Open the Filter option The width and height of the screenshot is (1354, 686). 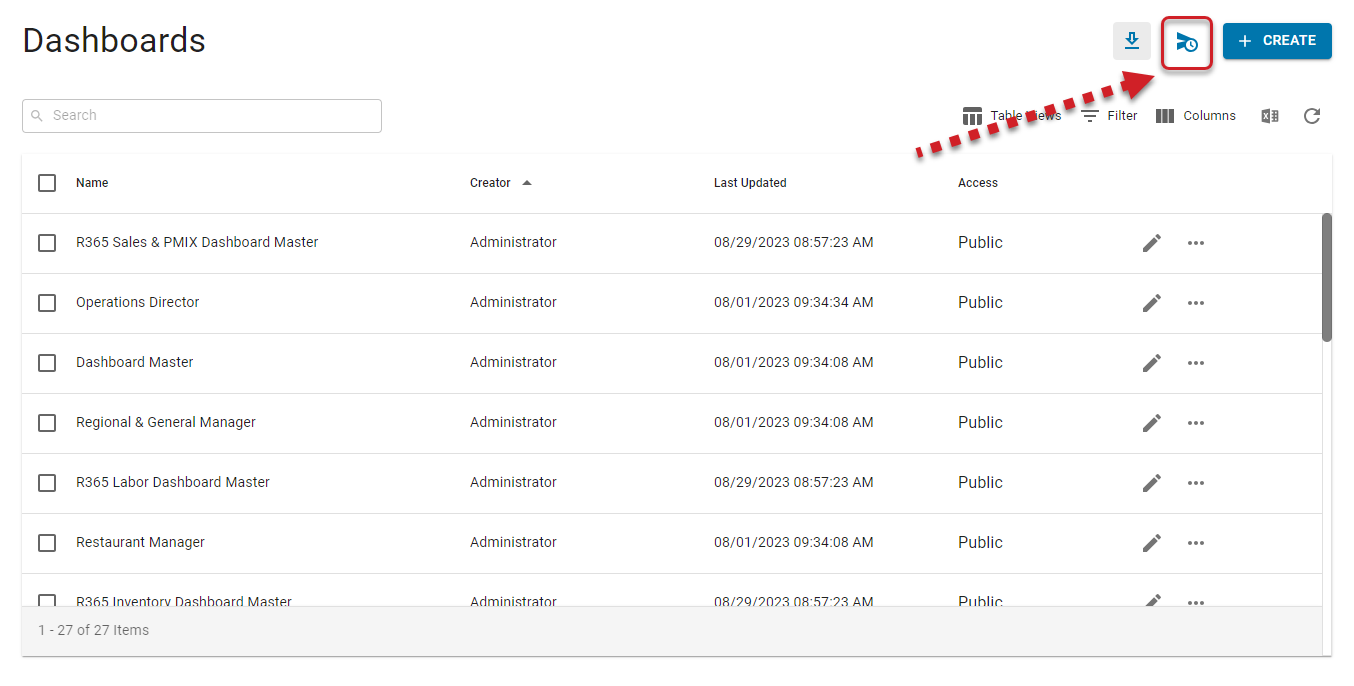(1109, 116)
